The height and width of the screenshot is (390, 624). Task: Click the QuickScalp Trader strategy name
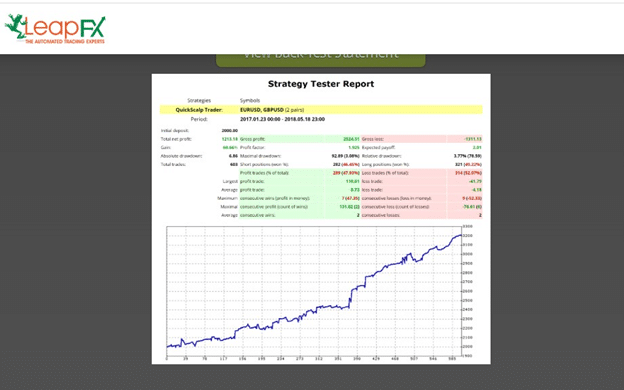199,110
